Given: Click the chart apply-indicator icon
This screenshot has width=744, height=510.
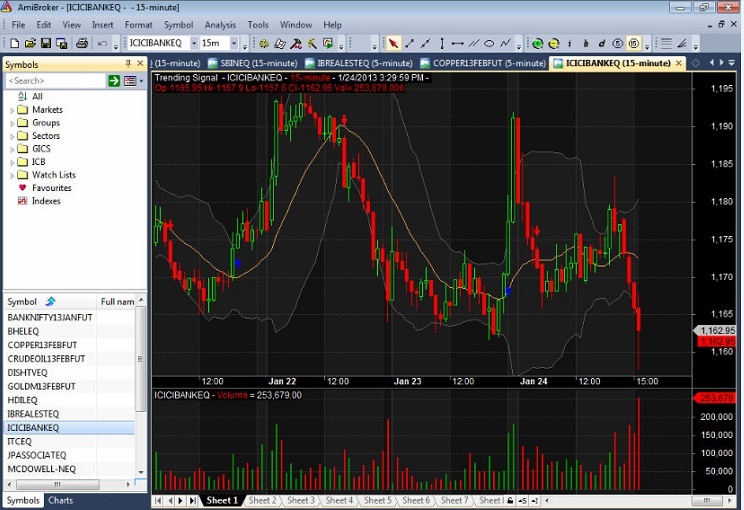Looking at the screenshot, I should click(x=328, y=44).
